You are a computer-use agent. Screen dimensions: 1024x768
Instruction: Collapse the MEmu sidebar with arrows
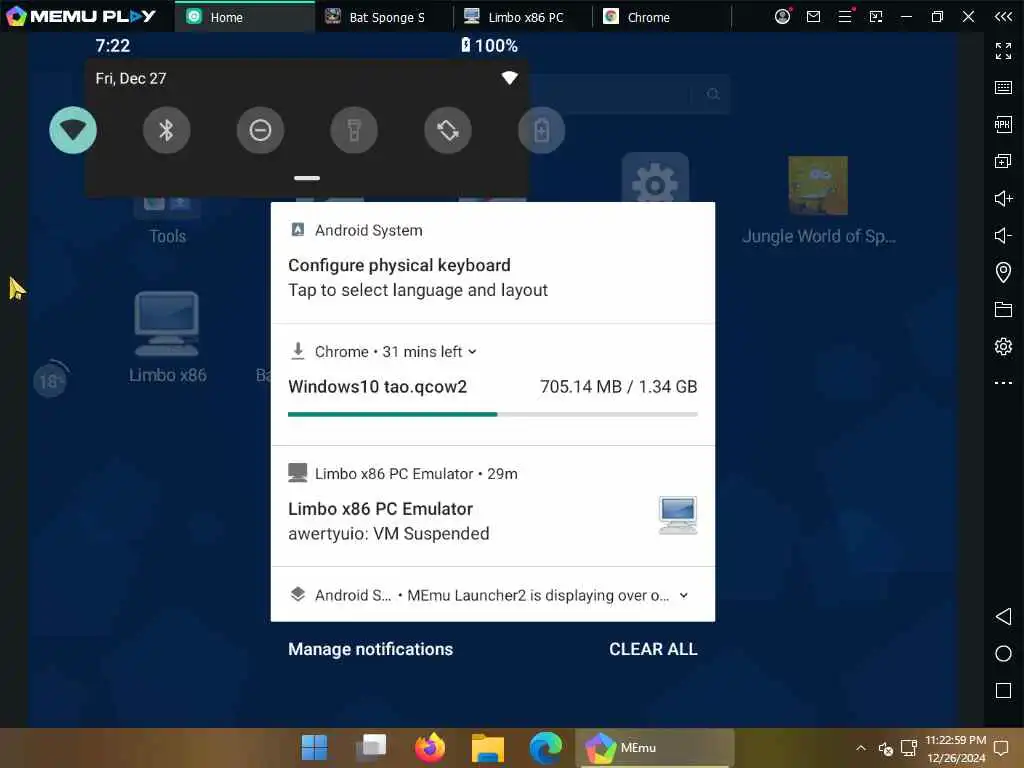[1003, 16]
